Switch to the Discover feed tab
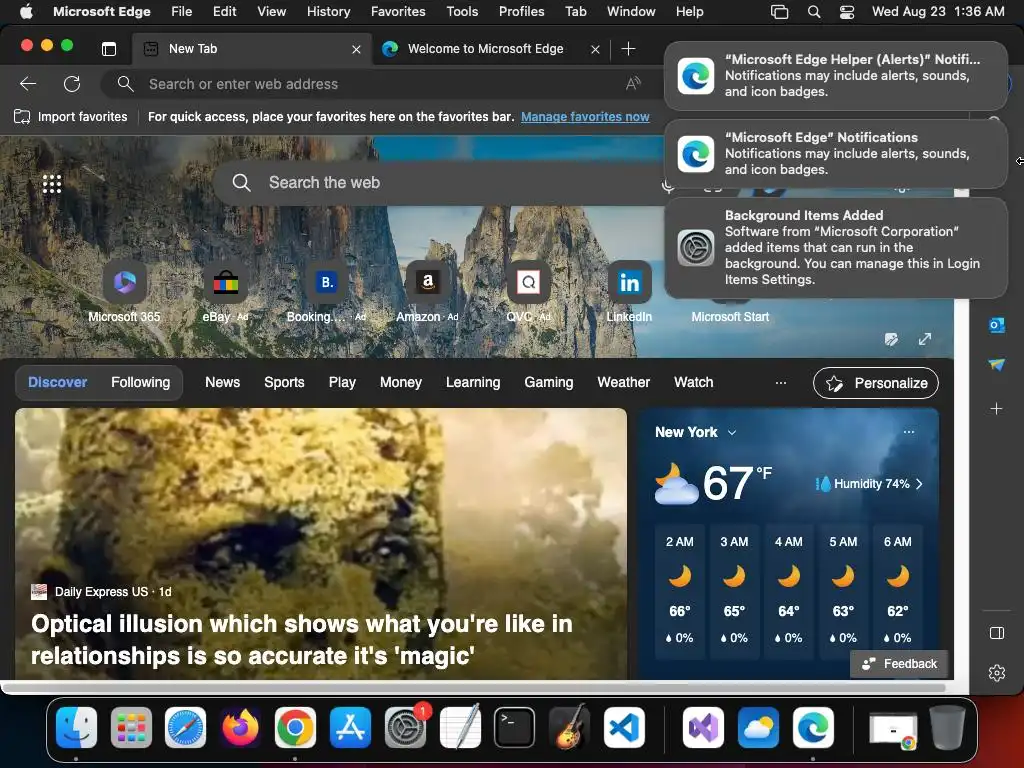 (x=57, y=383)
